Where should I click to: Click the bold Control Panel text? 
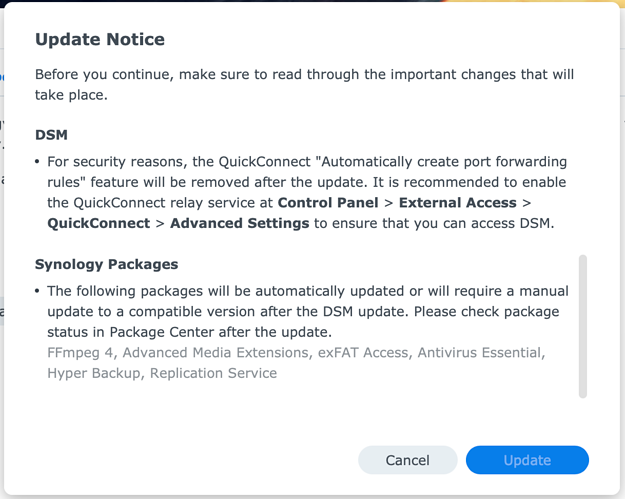coord(328,203)
